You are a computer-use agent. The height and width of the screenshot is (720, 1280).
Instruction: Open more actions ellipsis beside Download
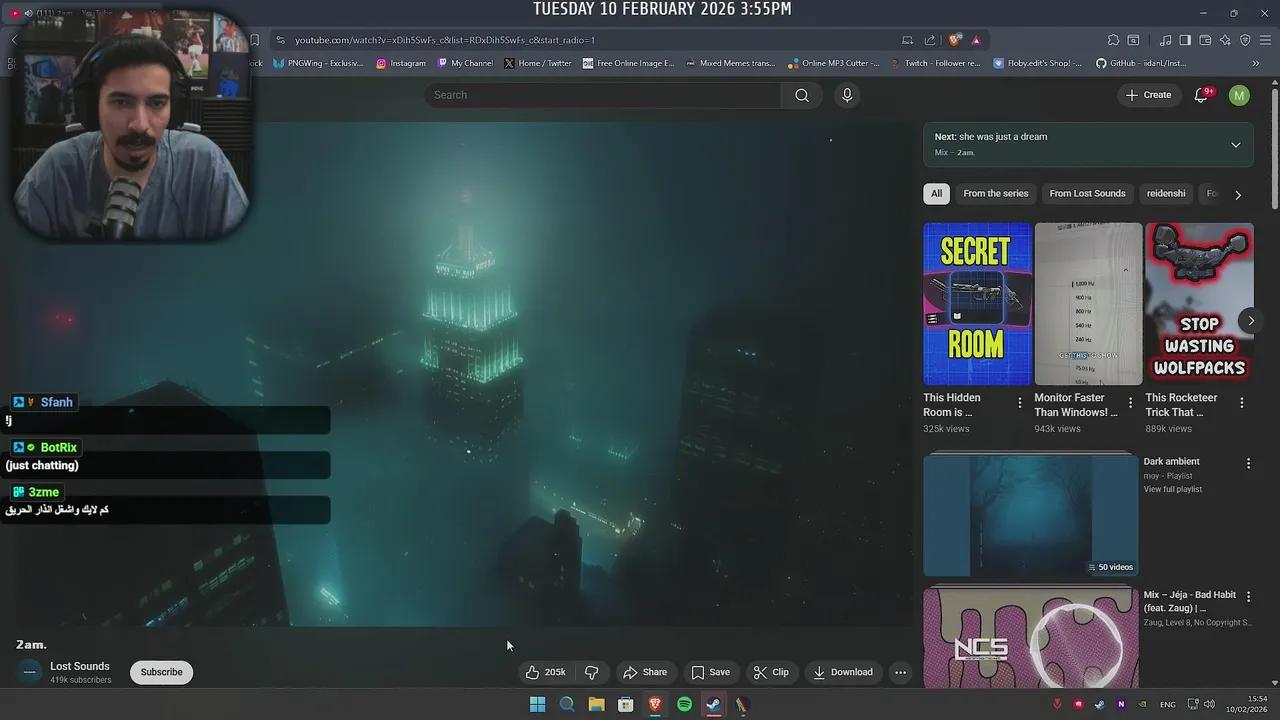click(x=900, y=672)
